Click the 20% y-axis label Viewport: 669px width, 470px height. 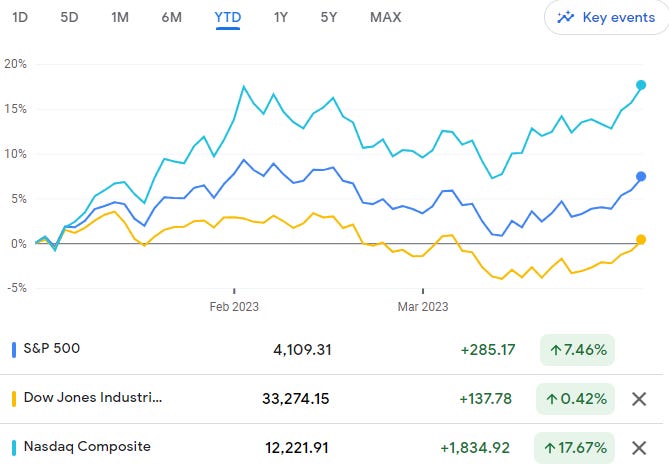pyautogui.click(x=15, y=64)
